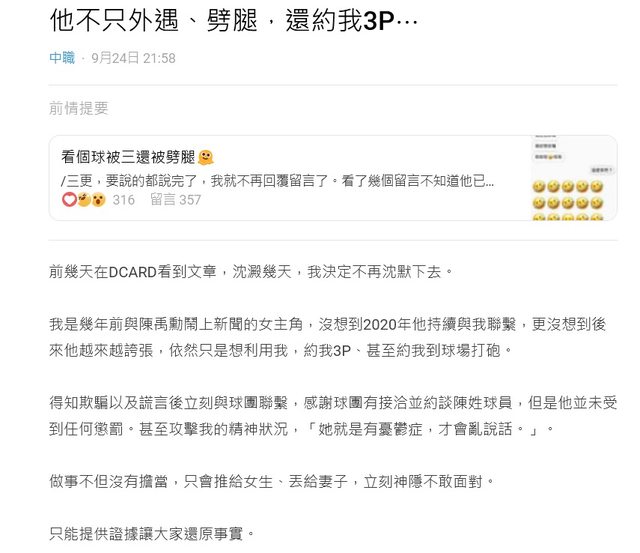The image size is (640, 553).
Task: Click the laughing emoji reaction icon
Action: (x=84, y=200)
